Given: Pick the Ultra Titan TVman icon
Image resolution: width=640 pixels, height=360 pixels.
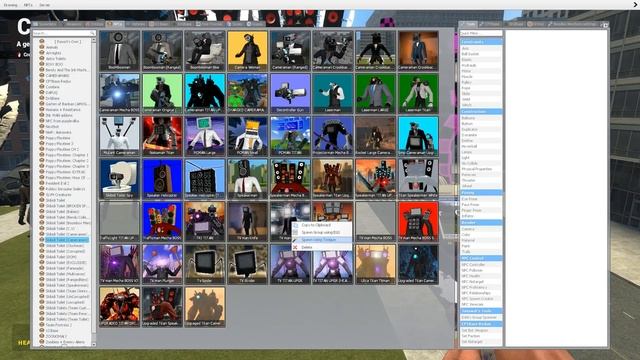Looking at the screenshot, I should (x=376, y=264).
